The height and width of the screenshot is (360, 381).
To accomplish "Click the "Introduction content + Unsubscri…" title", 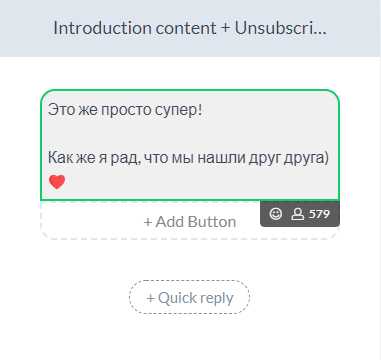I will (190, 28).
